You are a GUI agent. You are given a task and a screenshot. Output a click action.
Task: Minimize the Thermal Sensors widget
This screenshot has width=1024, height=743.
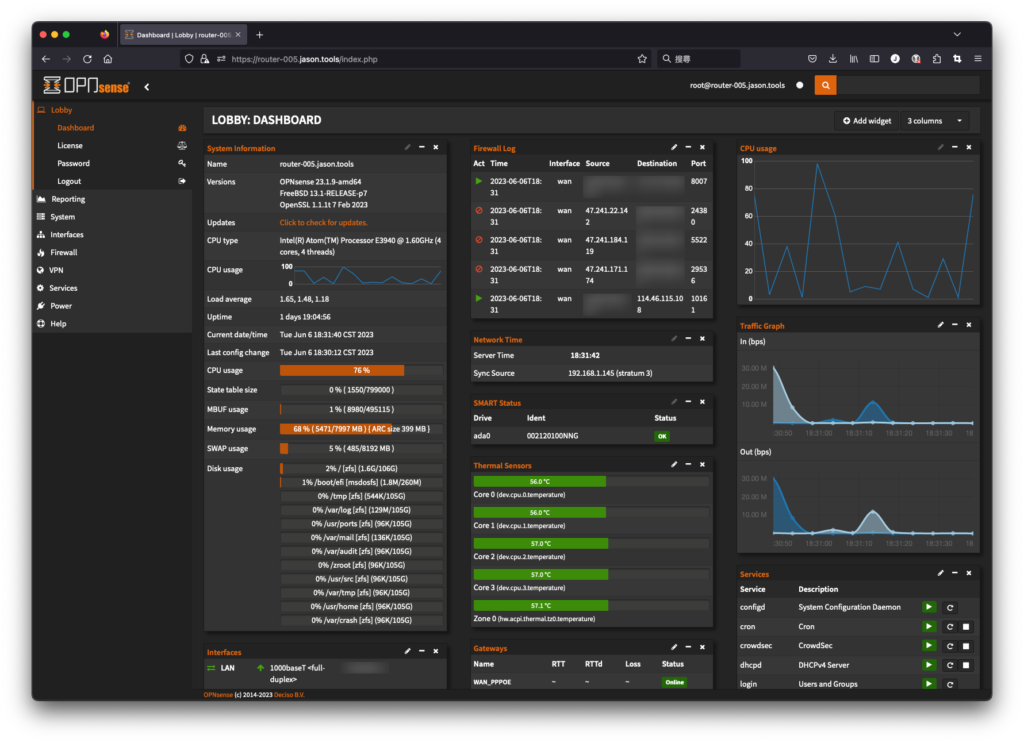688,464
